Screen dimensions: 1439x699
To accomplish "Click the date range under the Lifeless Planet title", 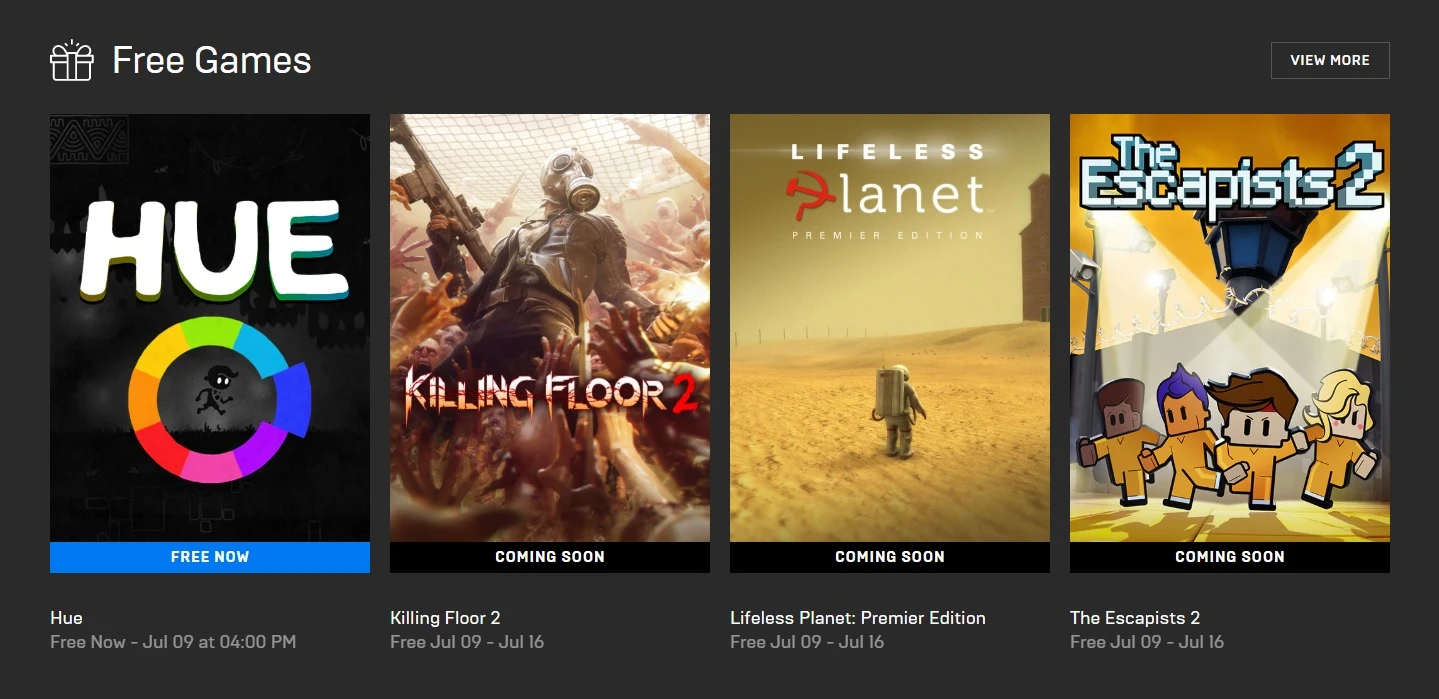I will [x=807, y=642].
